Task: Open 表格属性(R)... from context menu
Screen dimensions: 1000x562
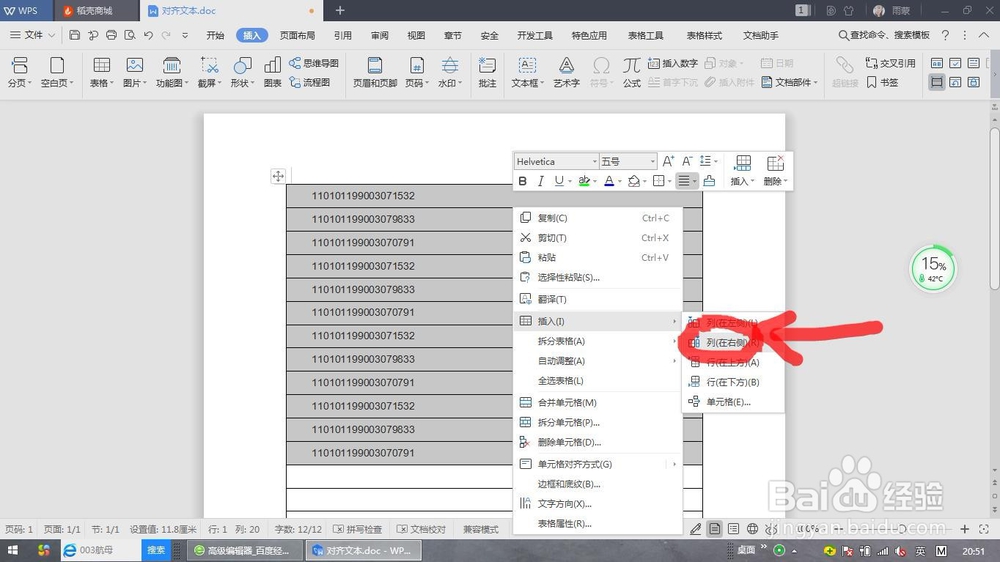Action: coord(598,524)
